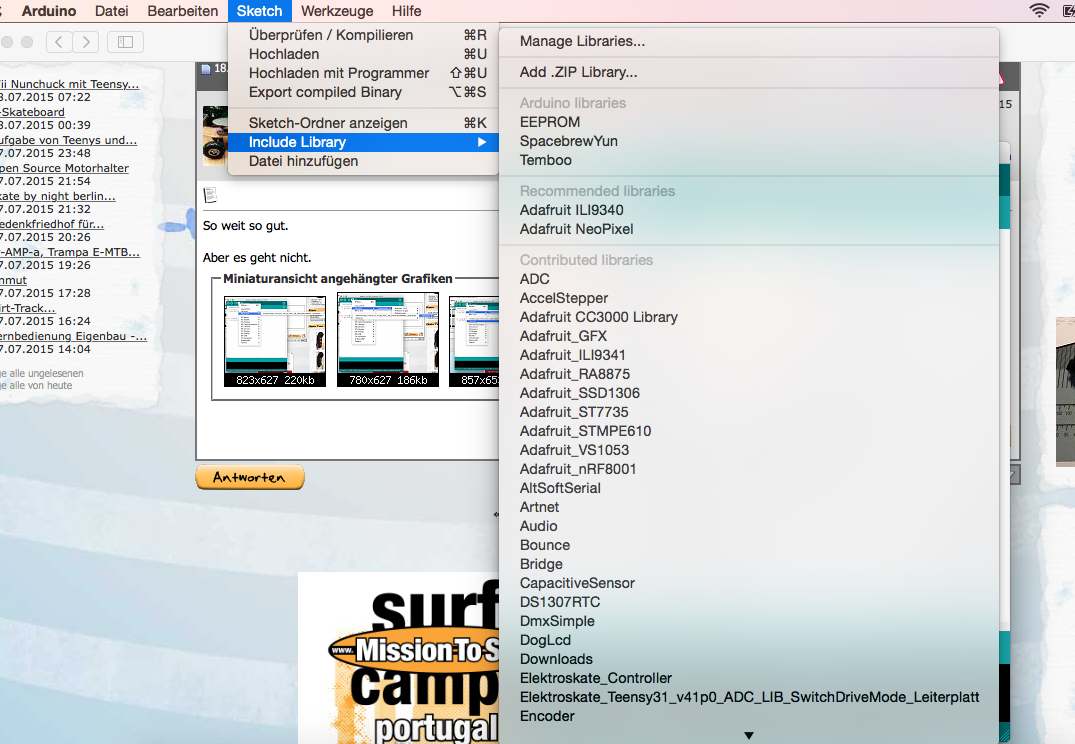Click the Antworten reply button
The image size is (1075, 744).
click(250, 477)
